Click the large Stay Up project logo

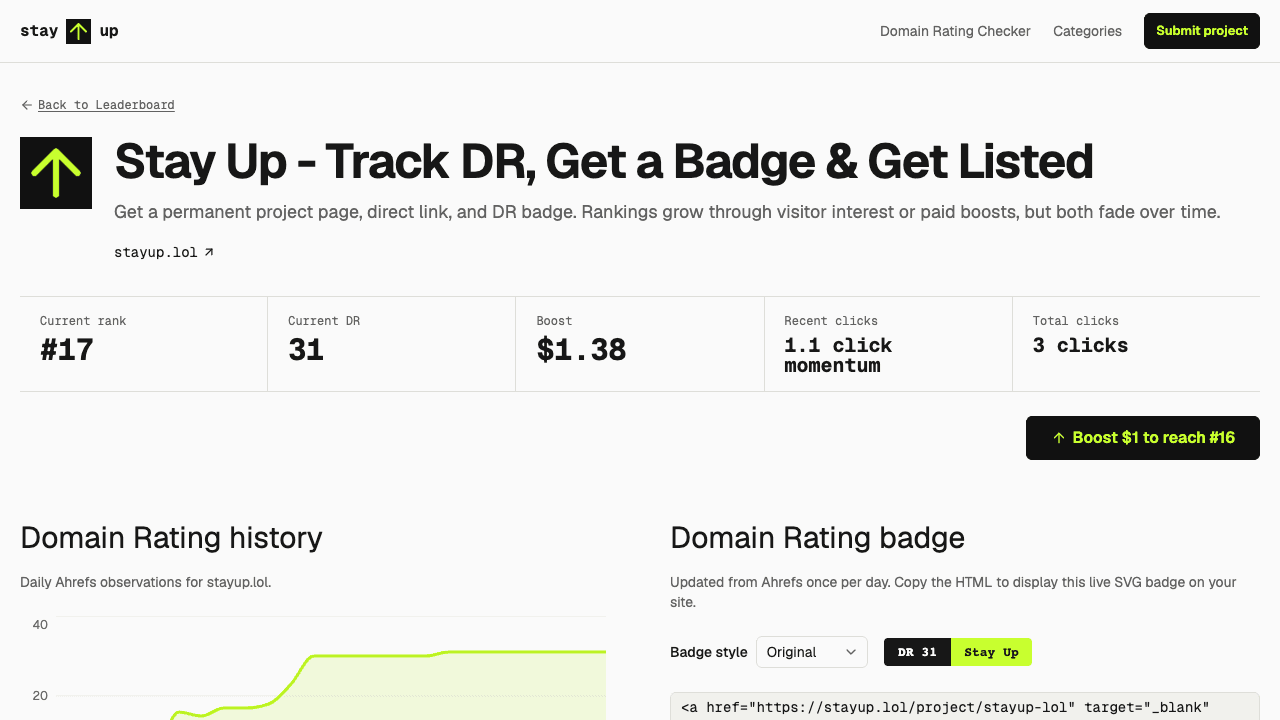pos(56,173)
